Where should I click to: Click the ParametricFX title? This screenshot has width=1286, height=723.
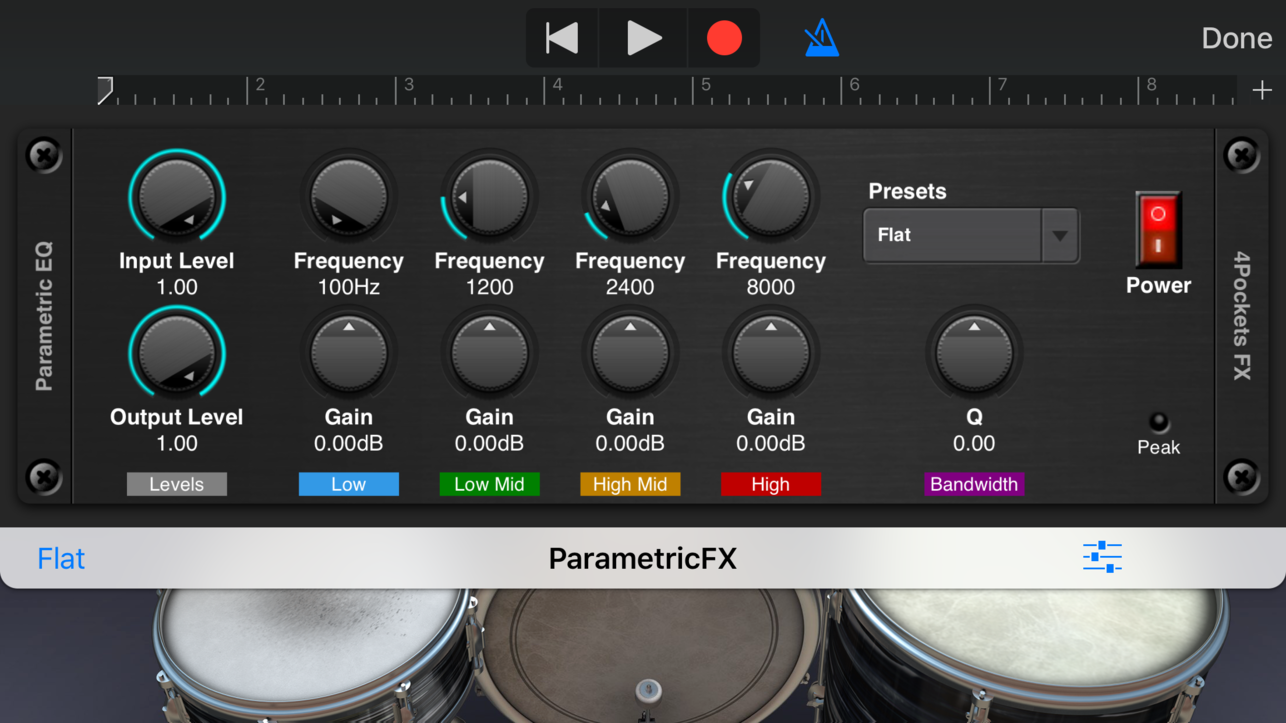click(643, 558)
